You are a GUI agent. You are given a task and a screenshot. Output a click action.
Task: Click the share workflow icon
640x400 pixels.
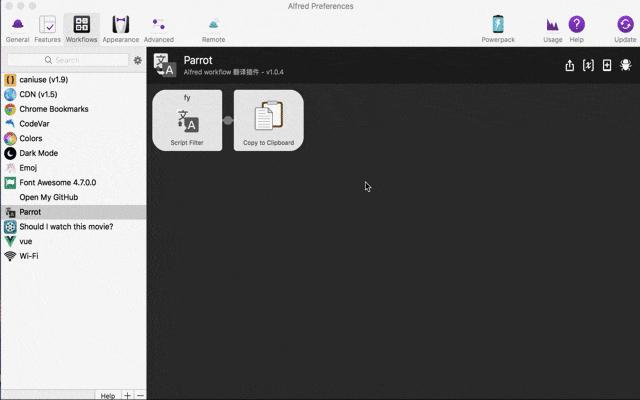pyautogui.click(x=570, y=65)
